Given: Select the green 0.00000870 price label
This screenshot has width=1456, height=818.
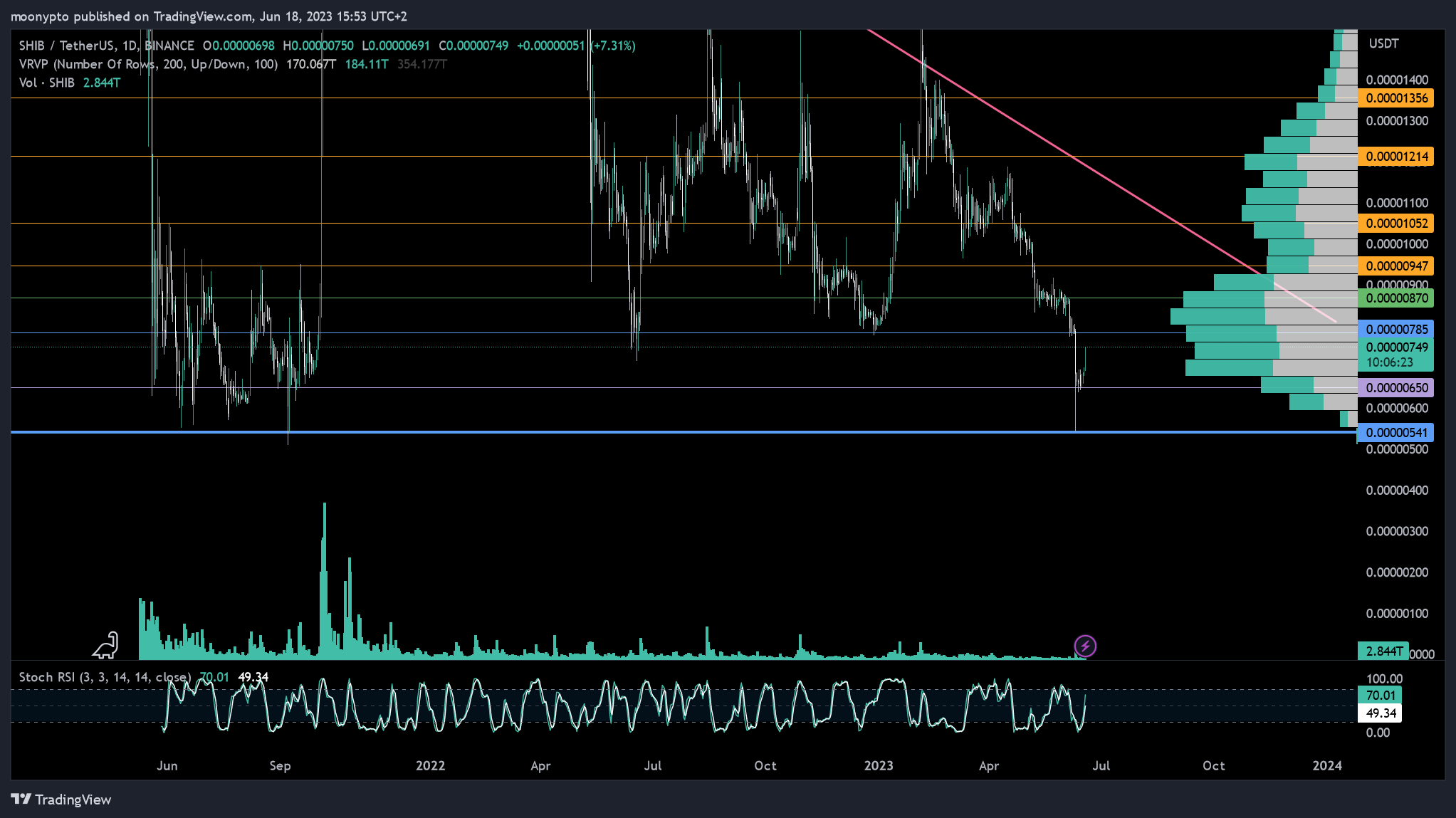Looking at the screenshot, I should 1395,298.
